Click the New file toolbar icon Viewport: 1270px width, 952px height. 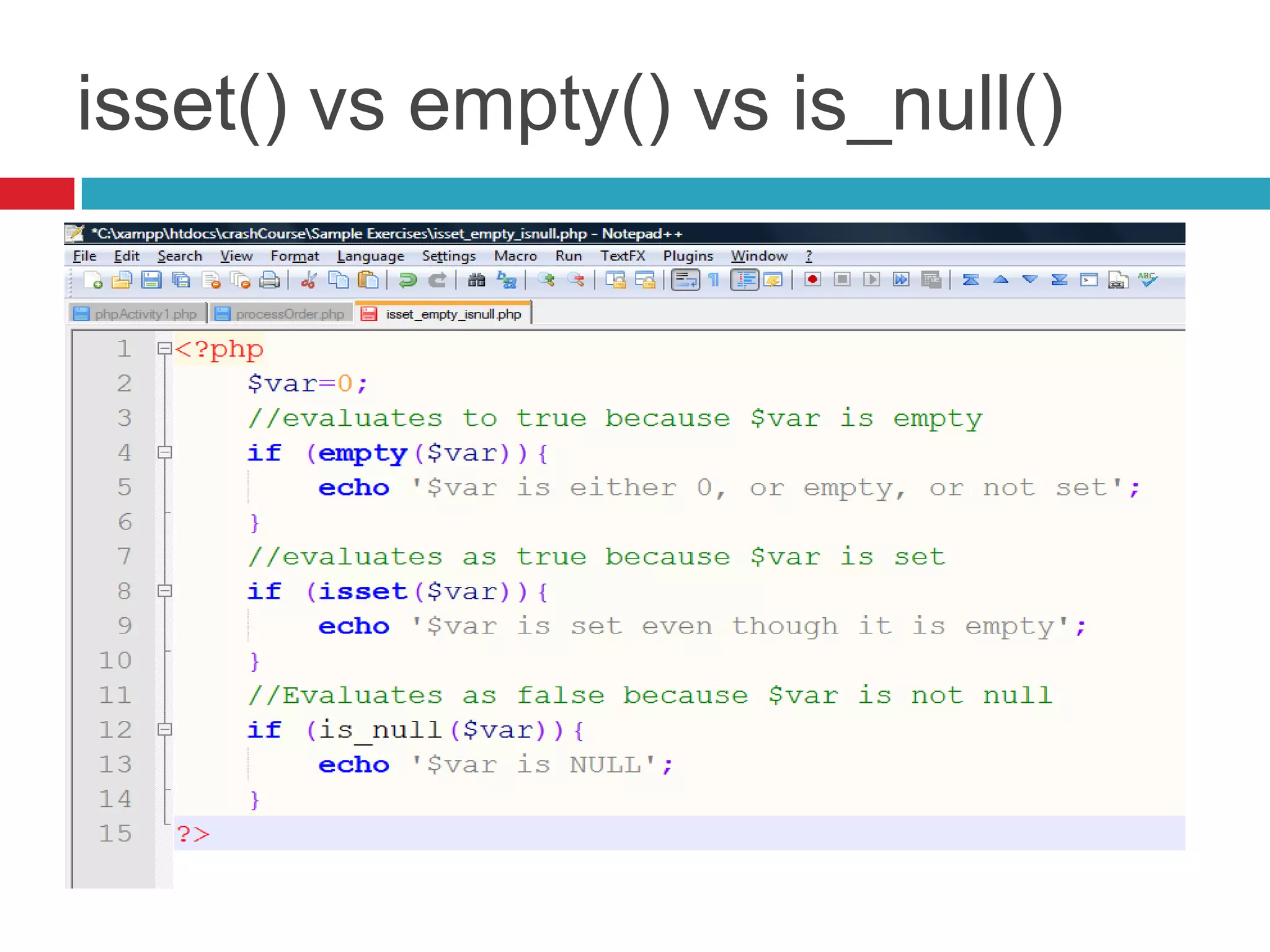tap(92, 280)
